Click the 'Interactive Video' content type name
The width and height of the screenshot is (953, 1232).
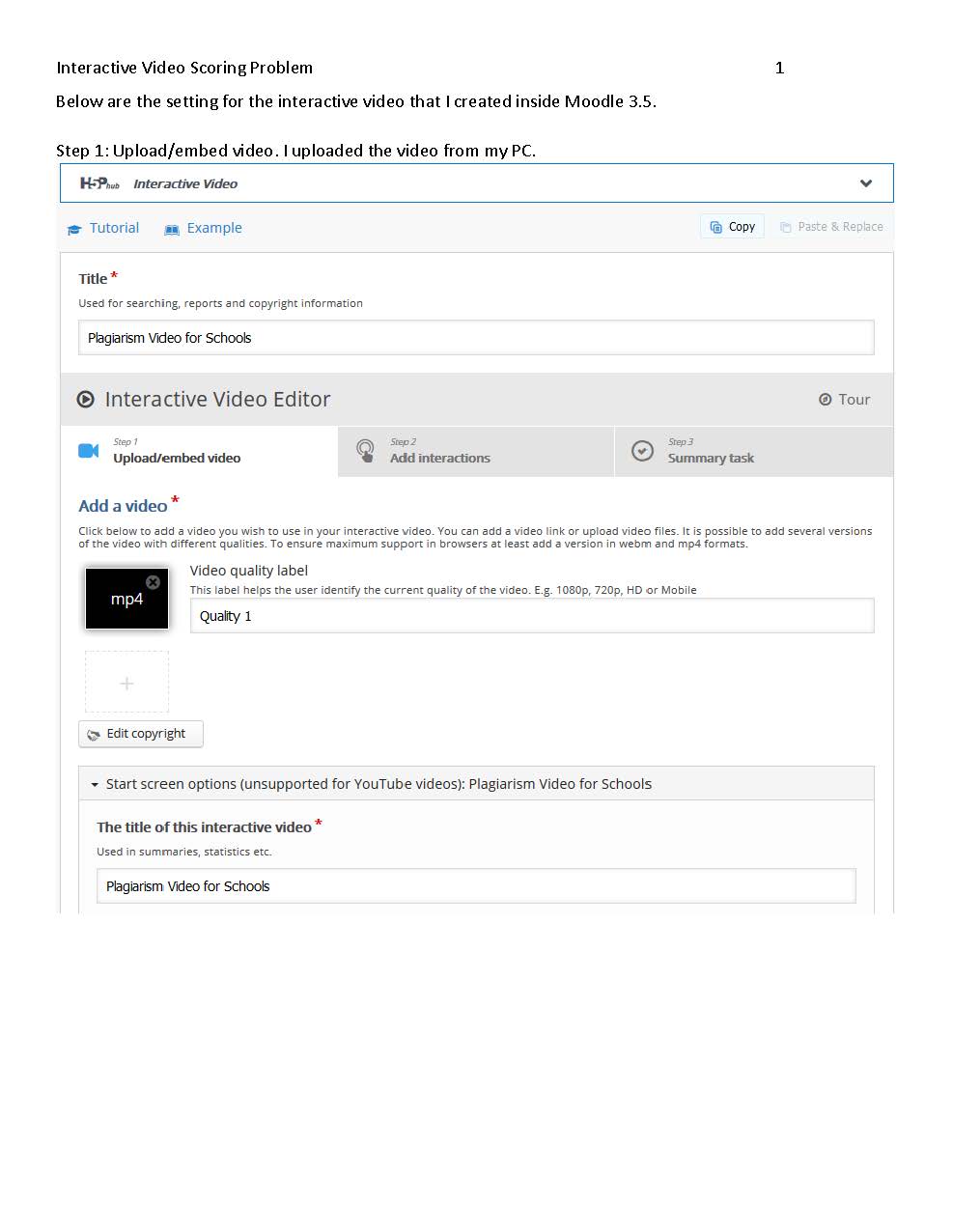point(185,183)
